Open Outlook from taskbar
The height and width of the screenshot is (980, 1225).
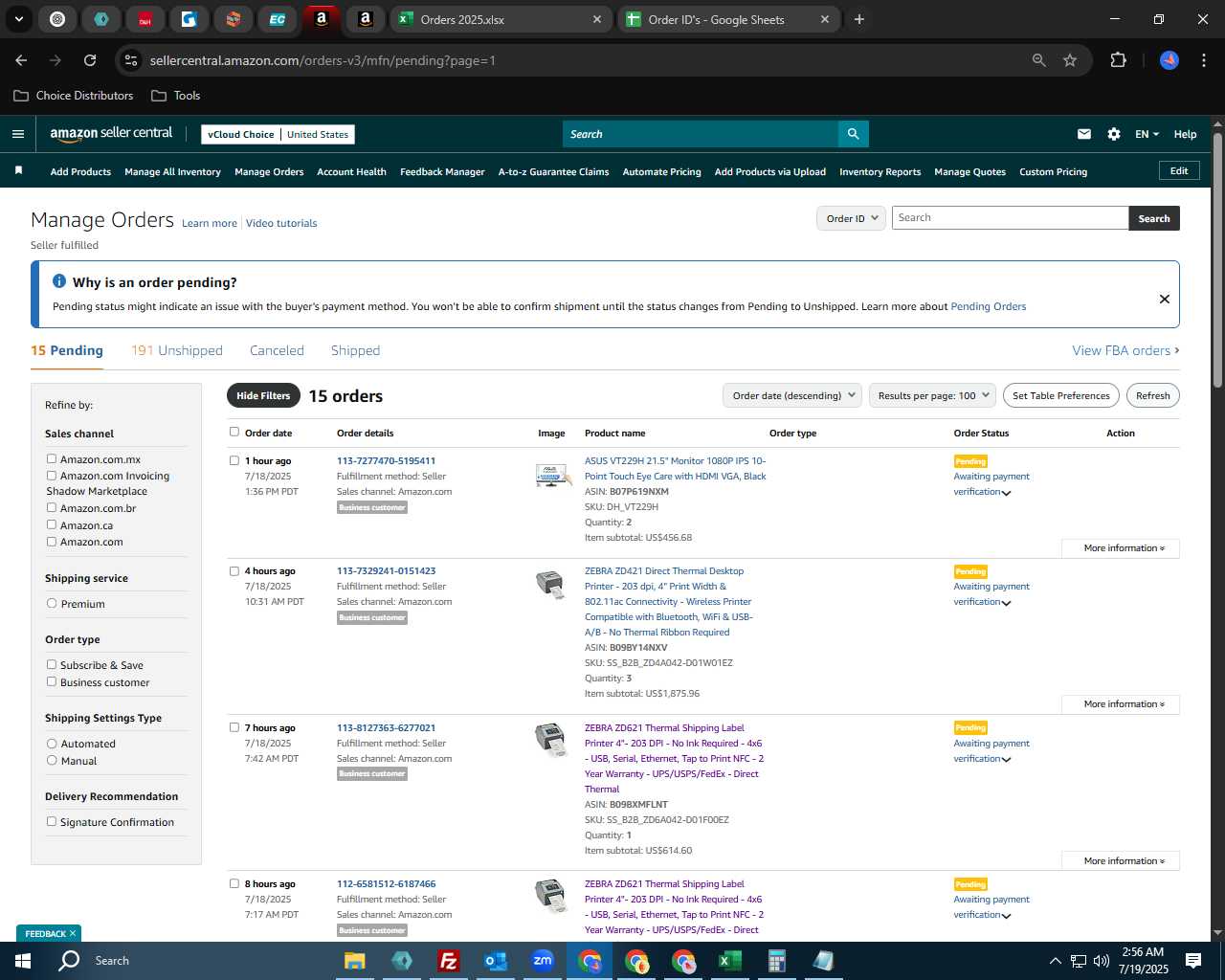(x=495, y=961)
